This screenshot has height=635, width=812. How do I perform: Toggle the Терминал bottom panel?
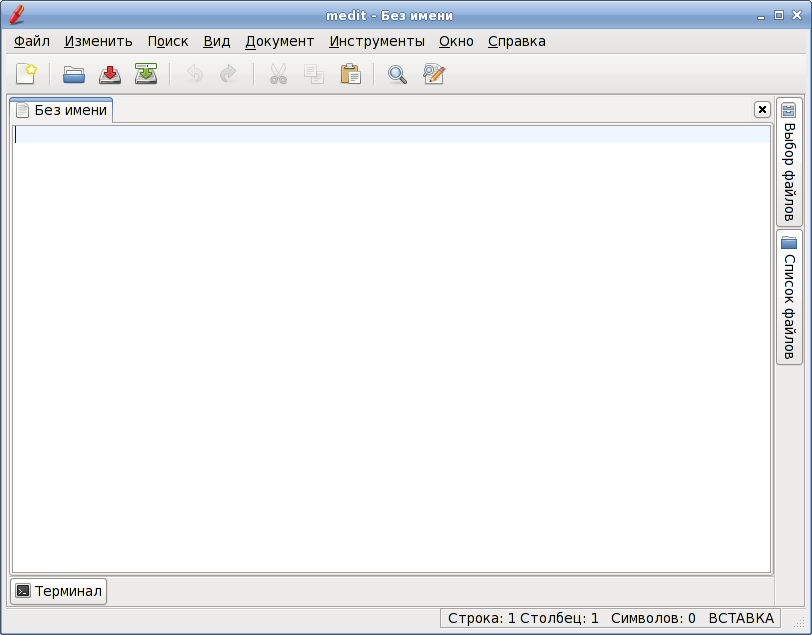tap(59, 591)
